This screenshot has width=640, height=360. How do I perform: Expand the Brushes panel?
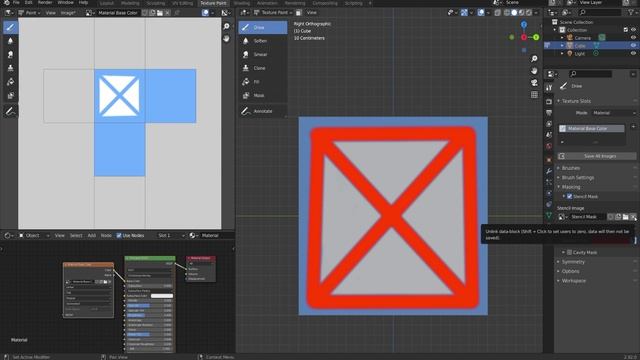pyautogui.click(x=571, y=168)
